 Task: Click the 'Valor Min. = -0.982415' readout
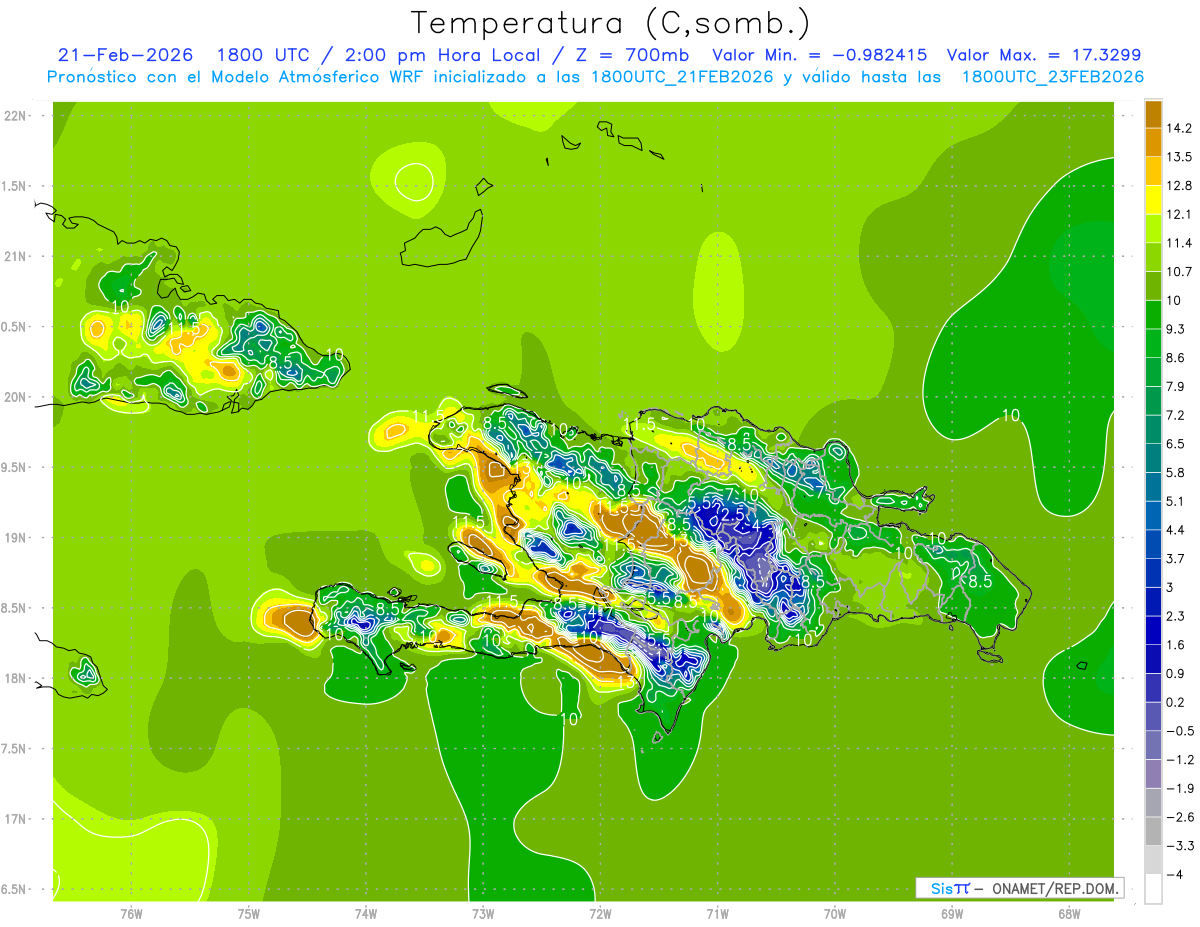coord(819,55)
